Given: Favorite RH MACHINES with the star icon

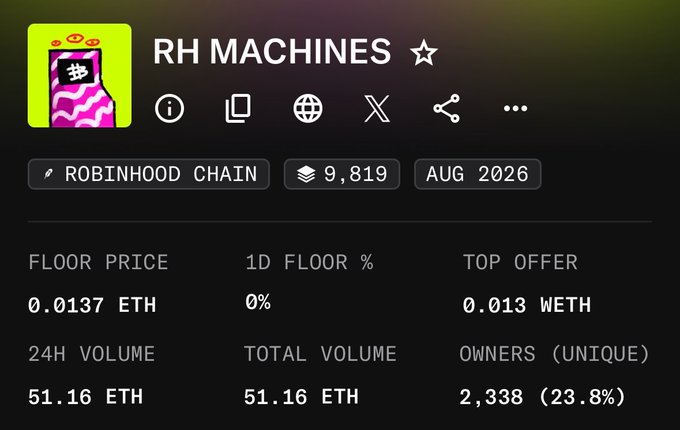Looking at the screenshot, I should [424, 52].
